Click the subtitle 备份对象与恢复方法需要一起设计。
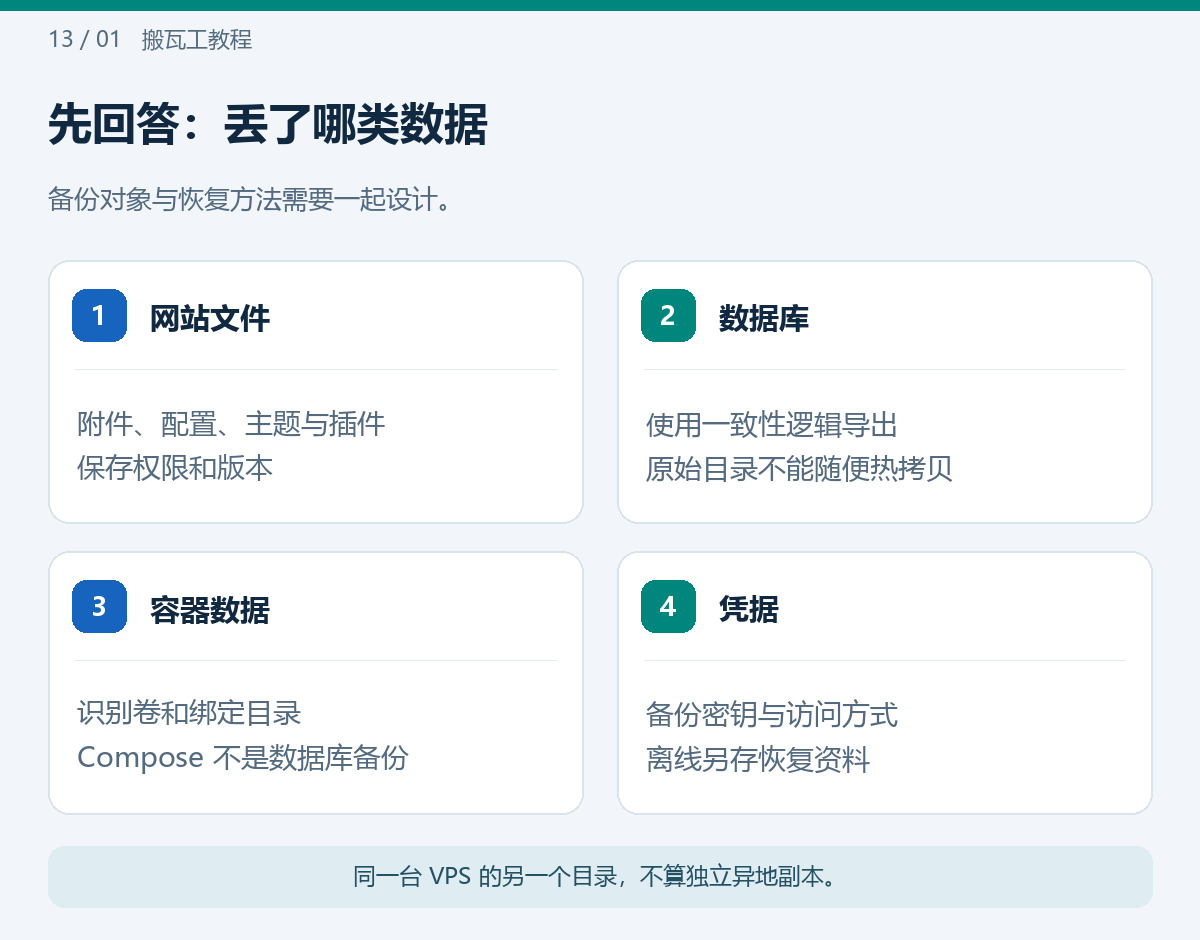 pos(251,199)
